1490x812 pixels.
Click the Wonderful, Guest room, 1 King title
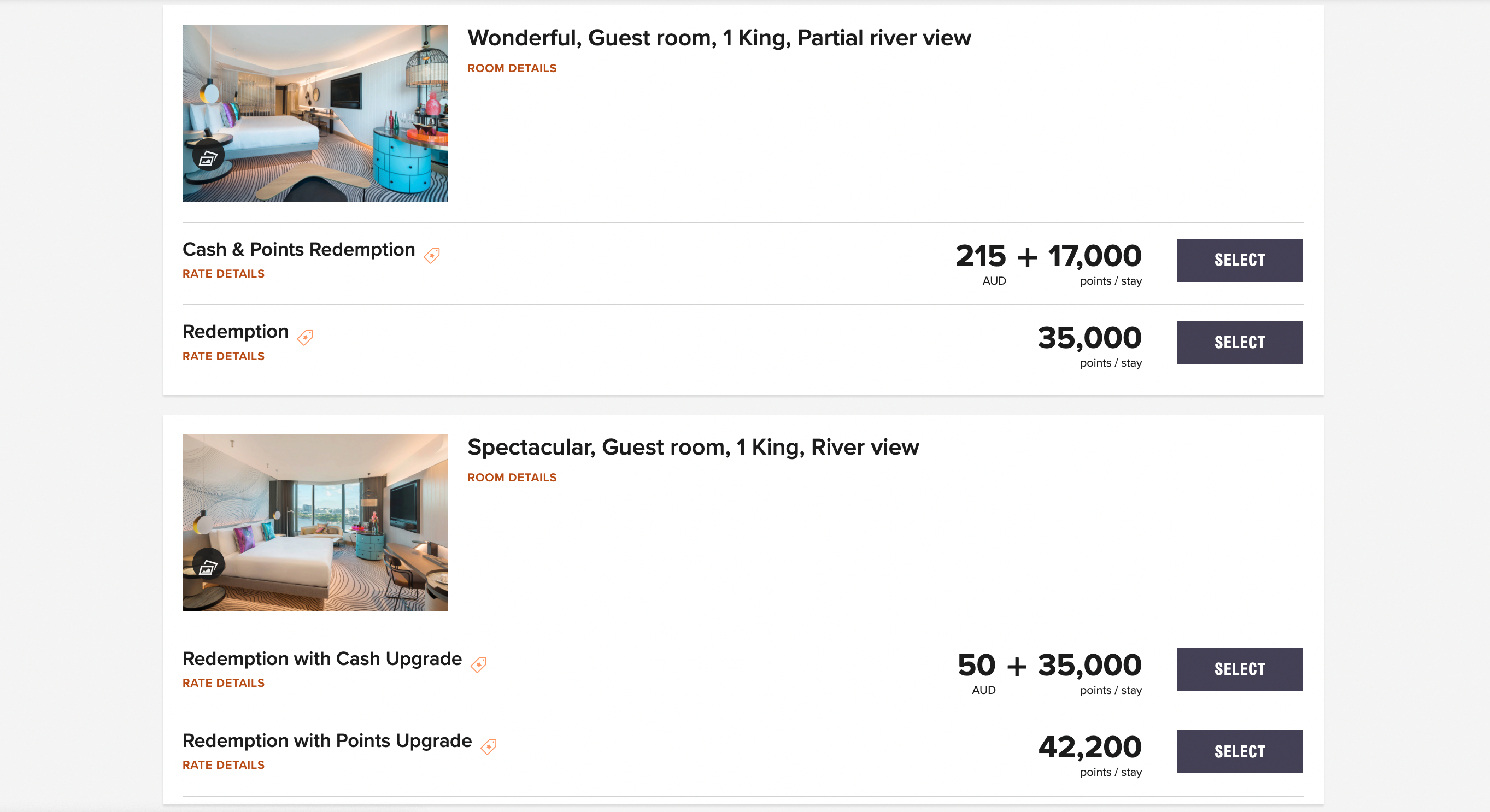point(718,38)
